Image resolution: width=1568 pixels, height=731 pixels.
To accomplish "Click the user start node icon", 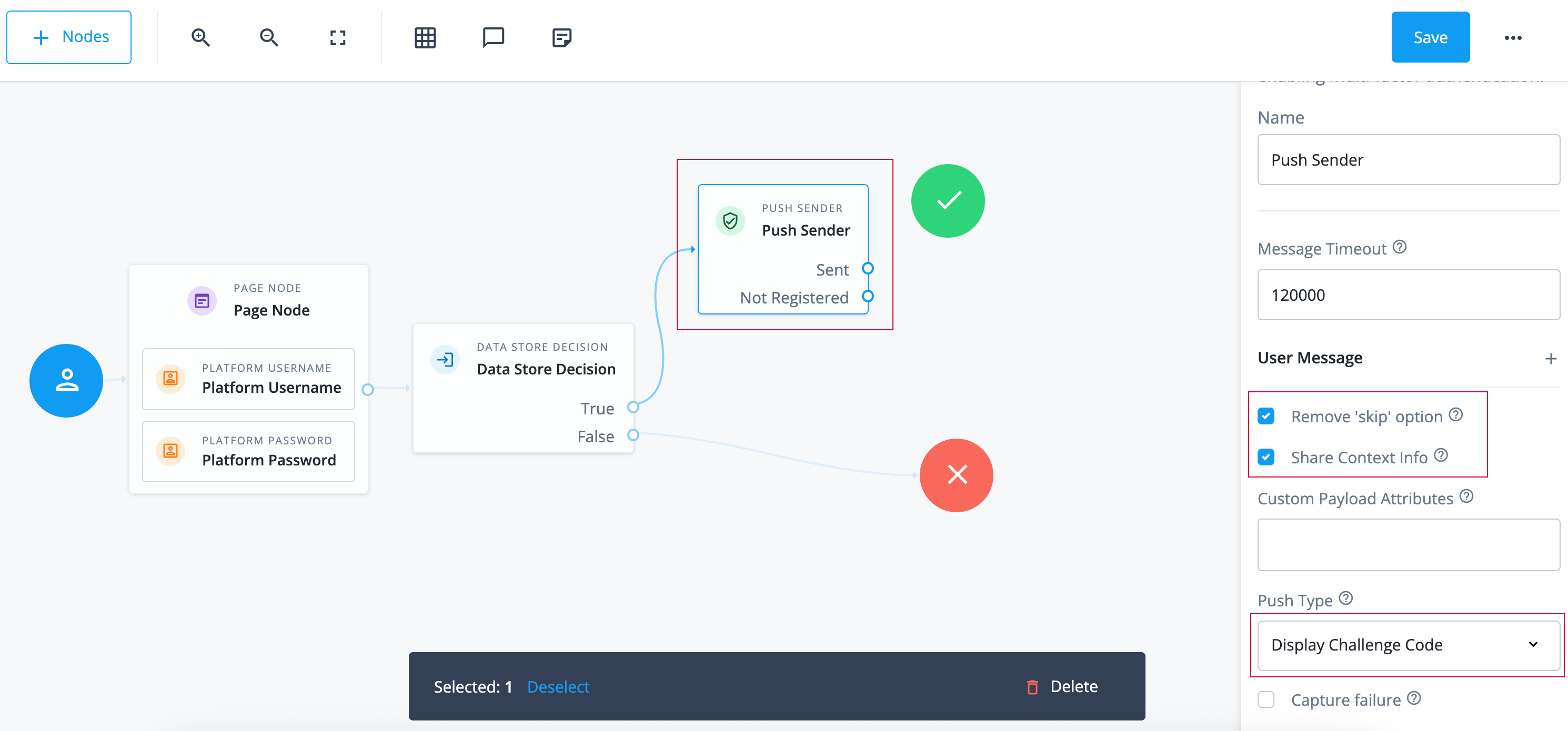I will click(66, 381).
